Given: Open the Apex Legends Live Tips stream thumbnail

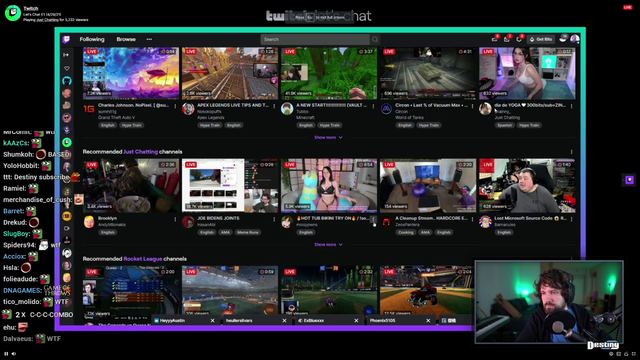Looking at the screenshot, I should pyautogui.click(x=230, y=73).
